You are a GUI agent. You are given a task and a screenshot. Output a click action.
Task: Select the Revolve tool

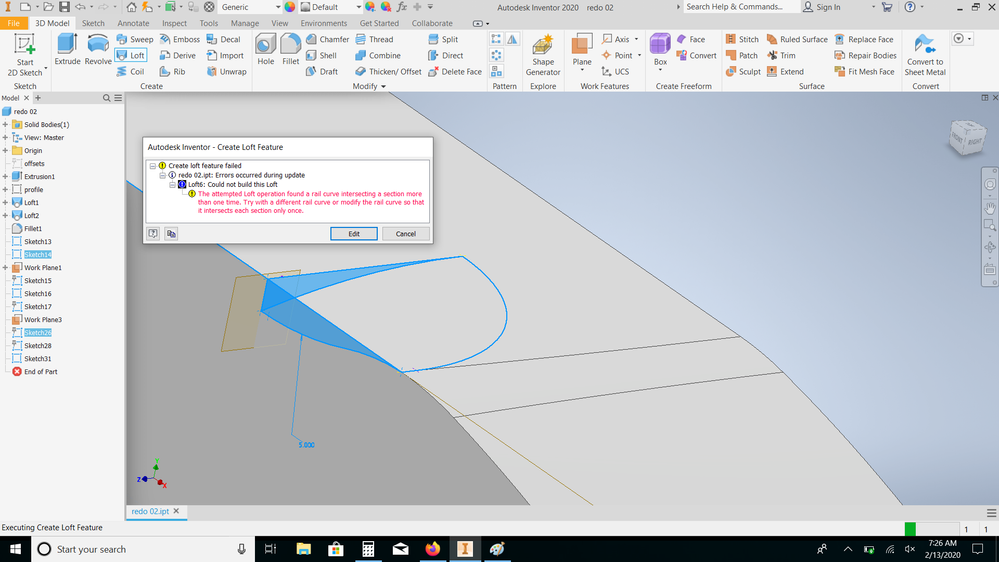(x=98, y=50)
